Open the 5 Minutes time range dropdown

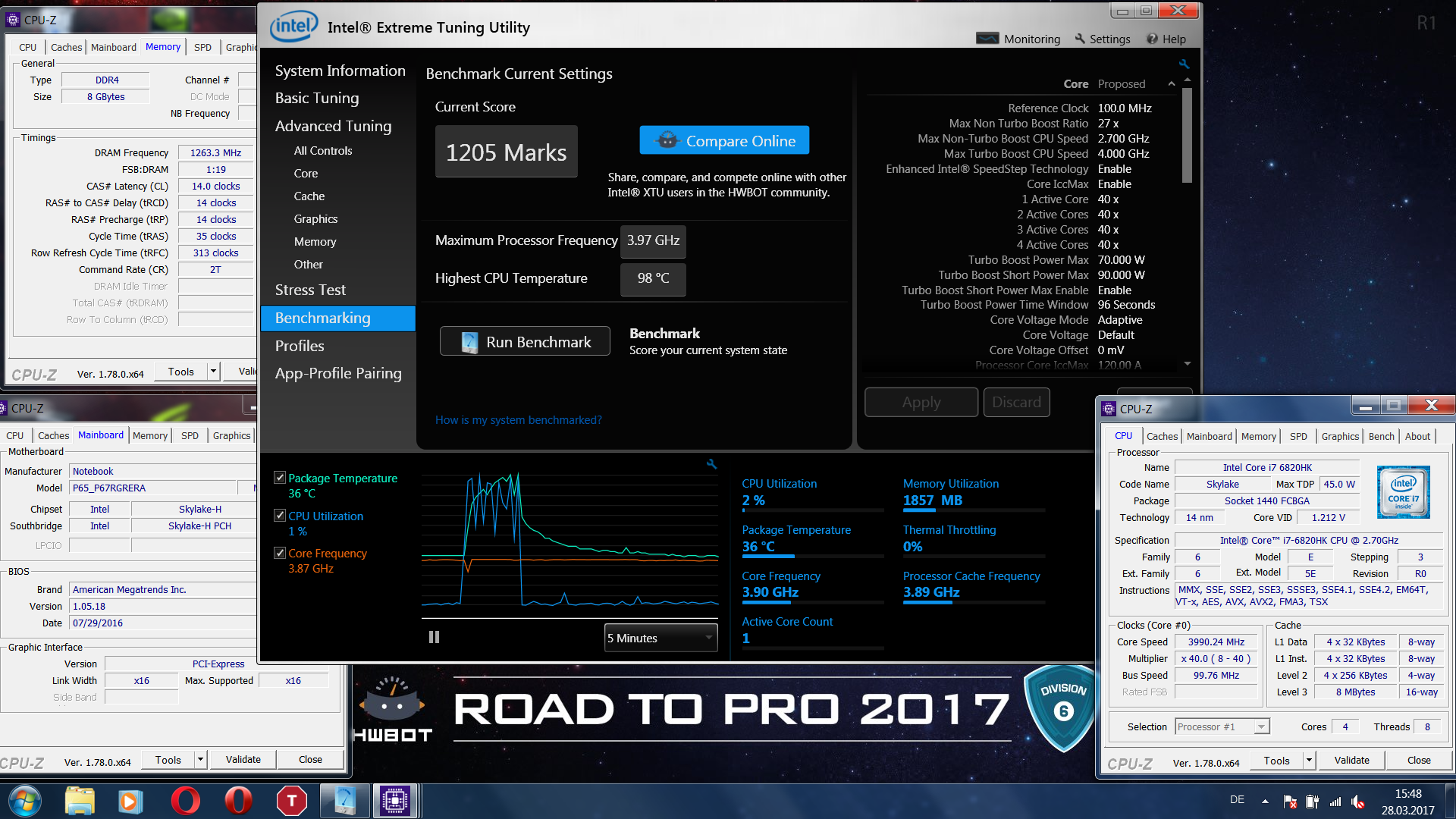661,638
